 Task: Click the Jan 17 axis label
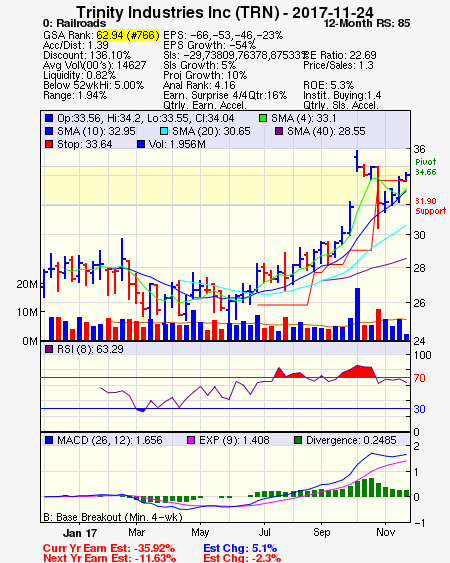pos(80,533)
